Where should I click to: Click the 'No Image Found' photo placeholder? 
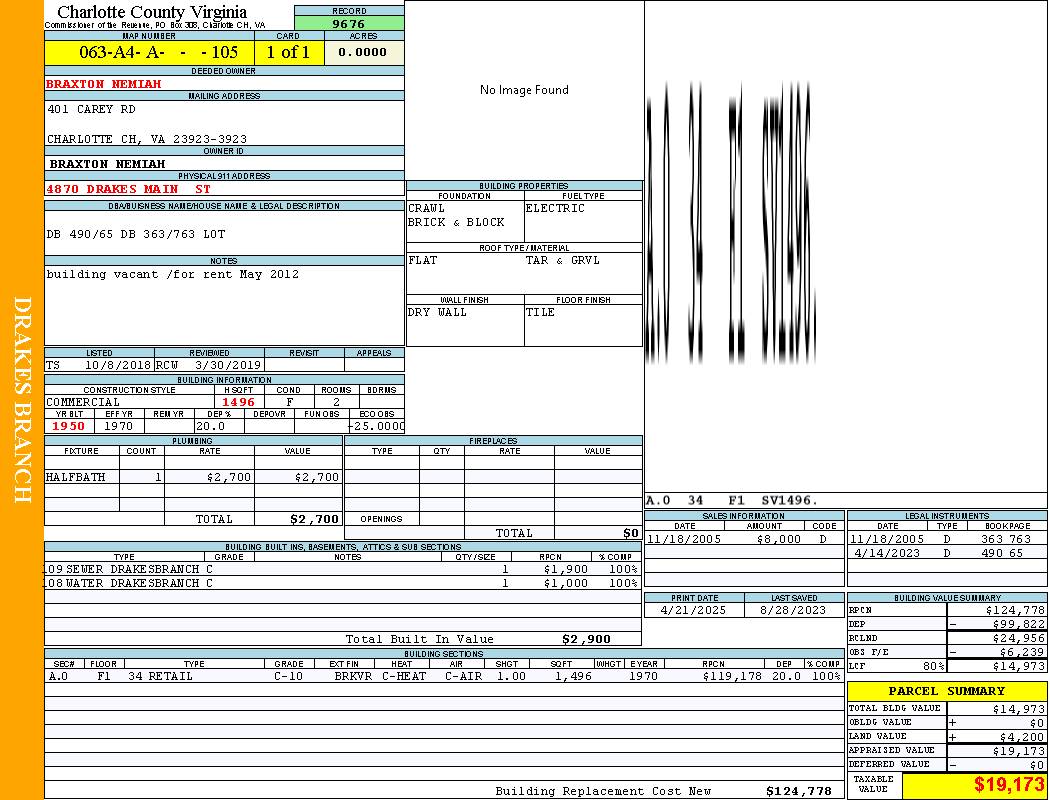click(x=524, y=90)
